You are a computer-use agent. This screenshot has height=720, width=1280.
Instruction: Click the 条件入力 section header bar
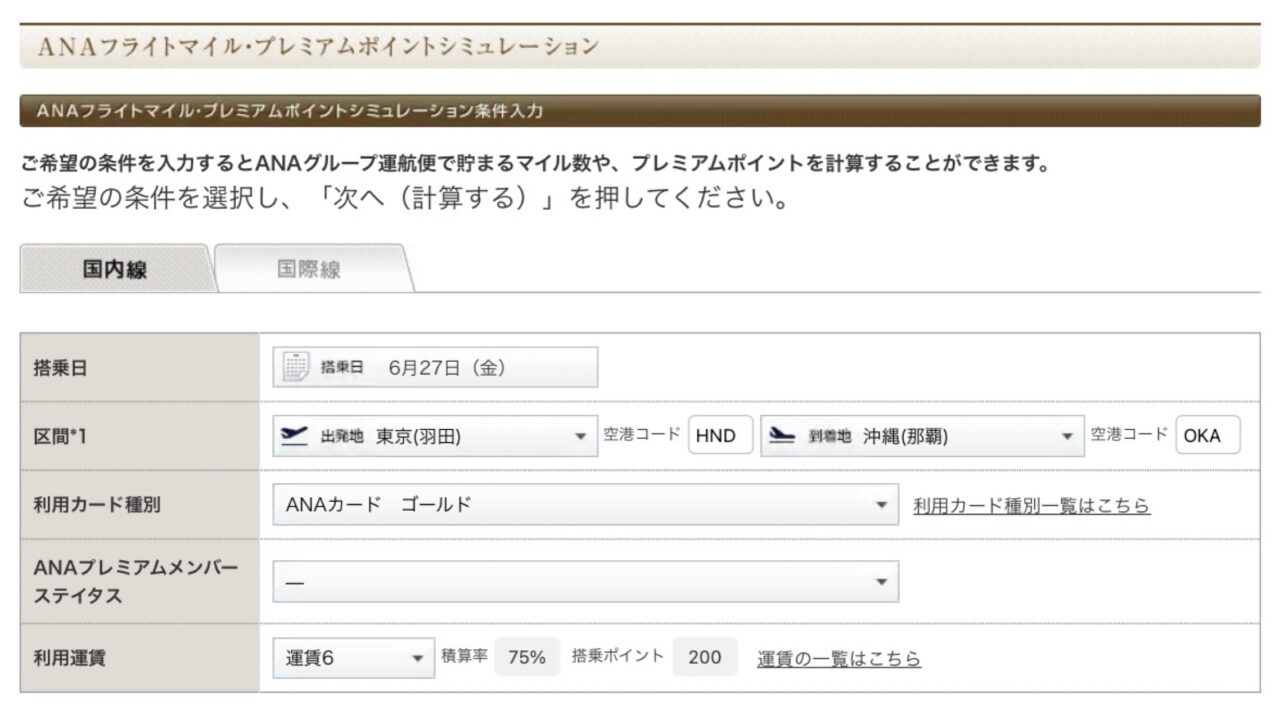tap(640, 111)
